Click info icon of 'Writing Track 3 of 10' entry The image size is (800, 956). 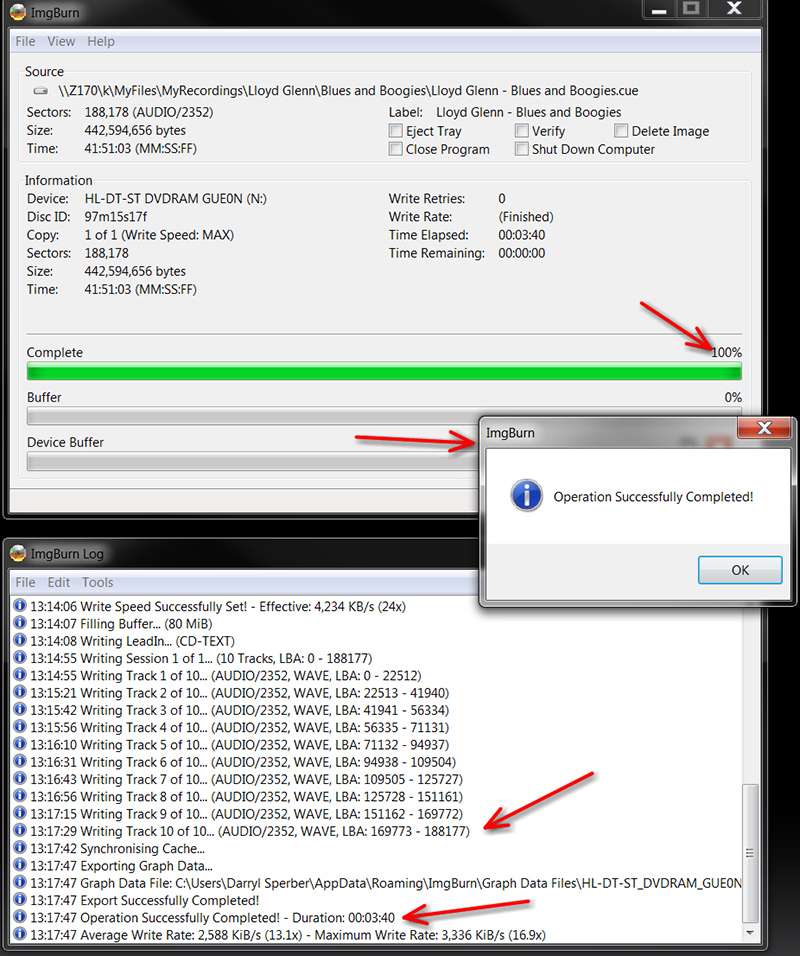(x=20, y=709)
